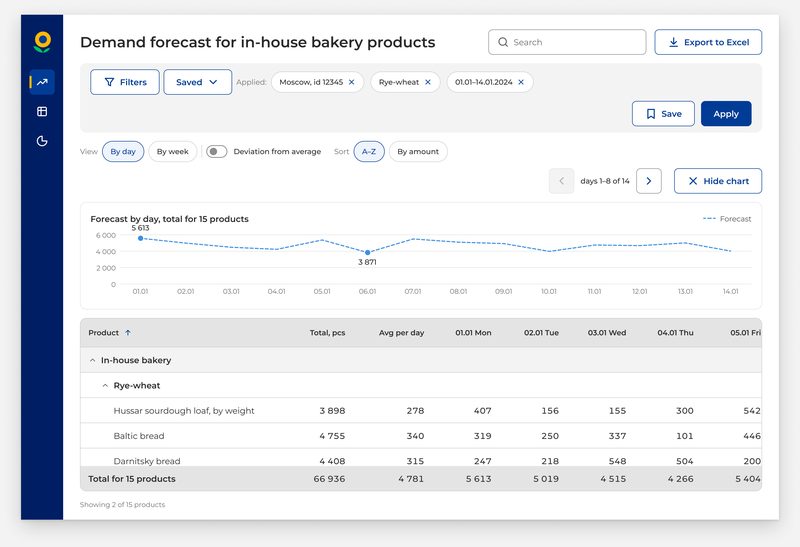Viewport: 800px width, 547px height.
Task: Sort products By amount
Action: (x=418, y=152)
